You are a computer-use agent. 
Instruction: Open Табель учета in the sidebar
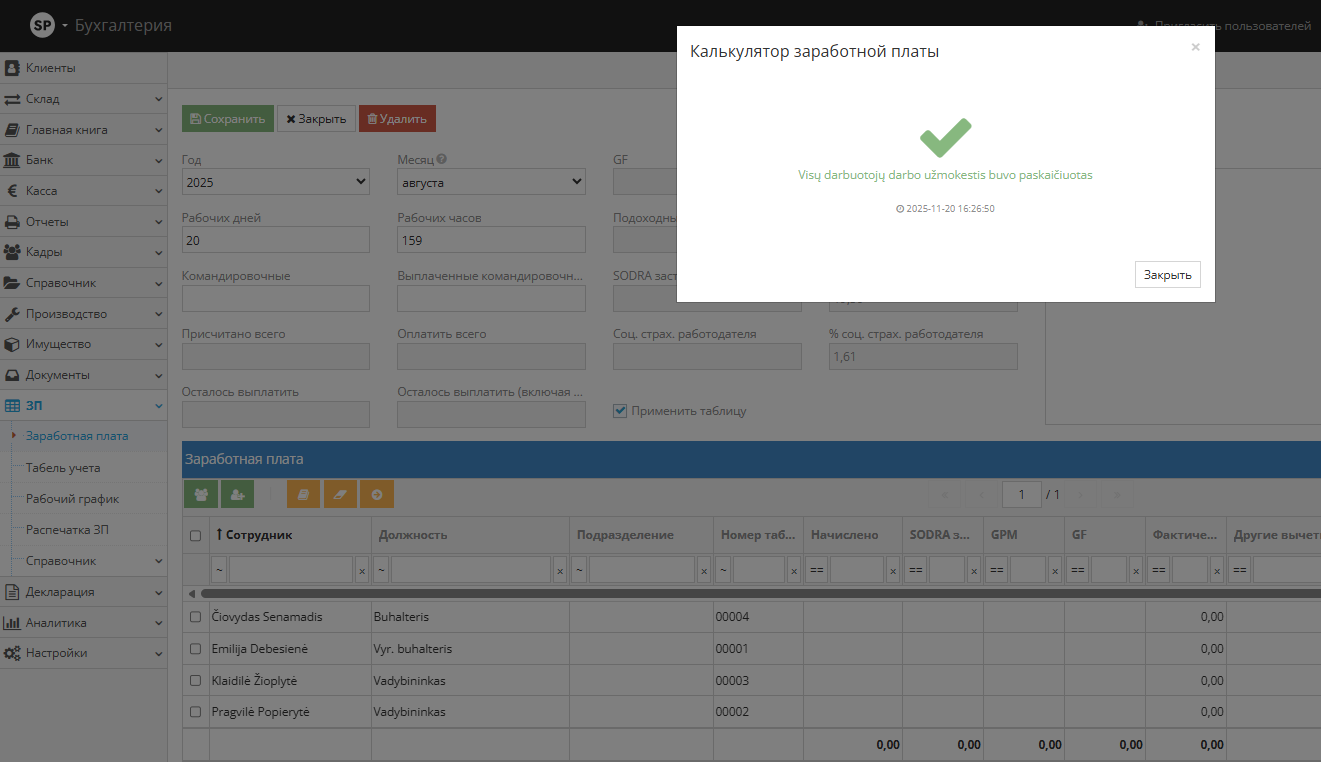pyautogui.click(x=63, y=468)
